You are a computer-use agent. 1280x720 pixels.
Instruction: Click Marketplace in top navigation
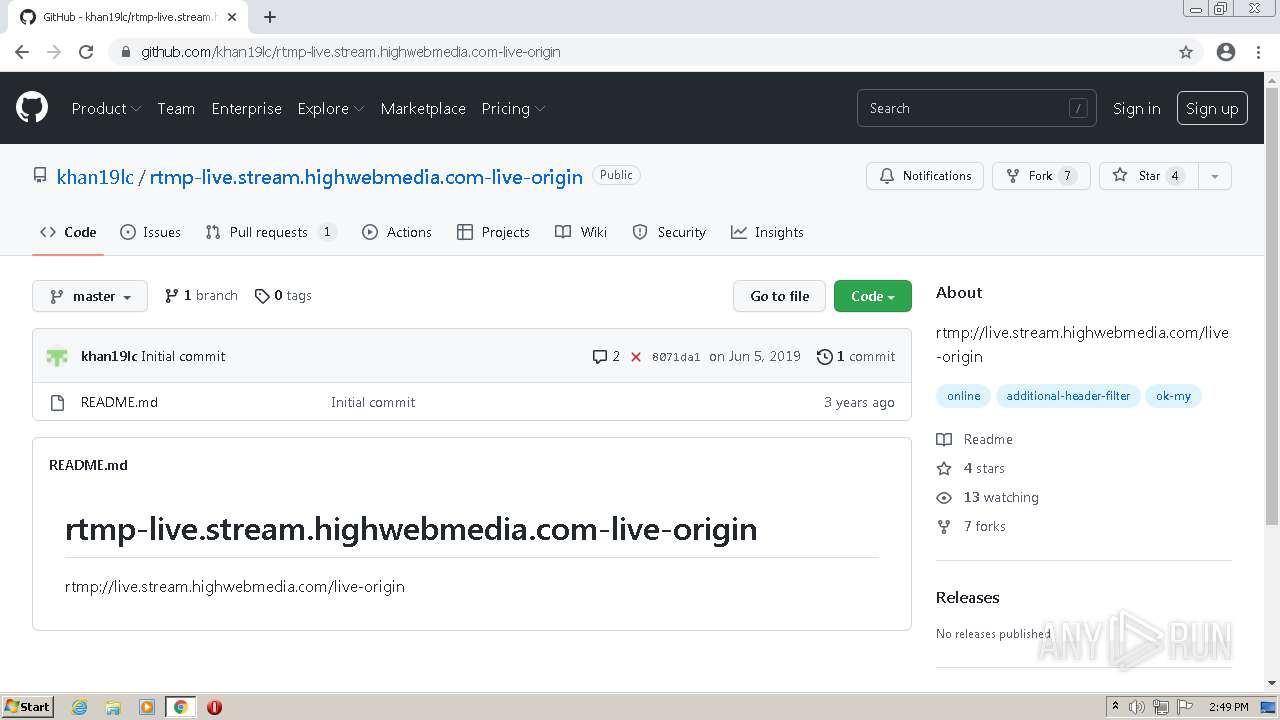pyautogui.click(x=423, y=108)
